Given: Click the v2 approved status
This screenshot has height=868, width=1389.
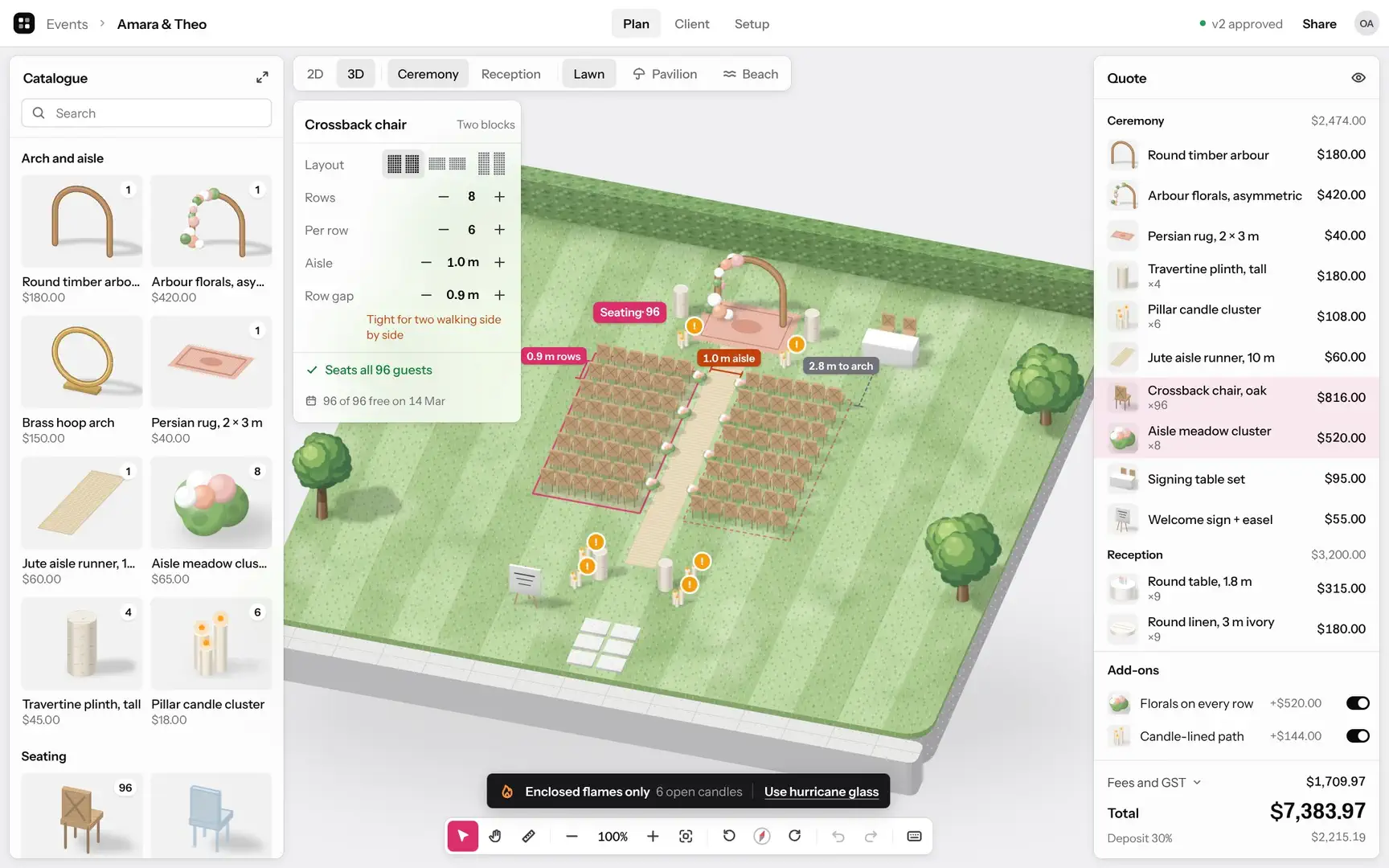Looking at the screenshot, I should coord(1240,24).
